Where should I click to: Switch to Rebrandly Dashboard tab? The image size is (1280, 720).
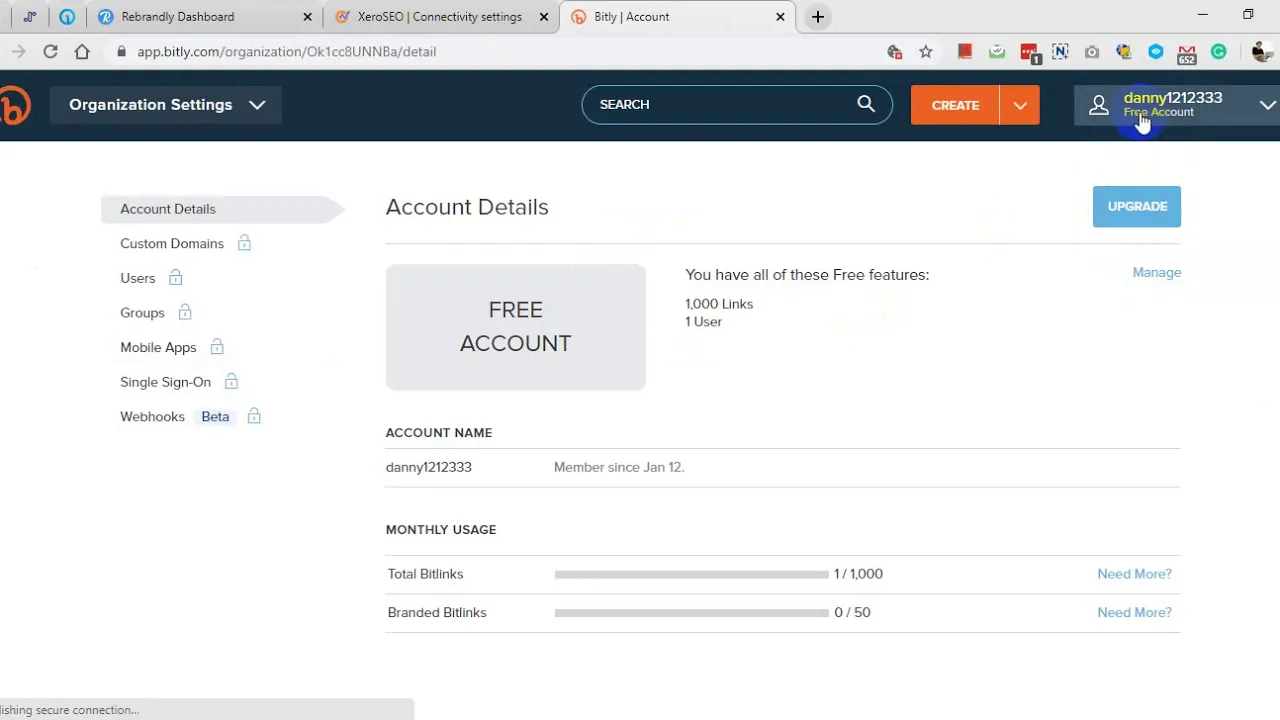pos(205,17)
